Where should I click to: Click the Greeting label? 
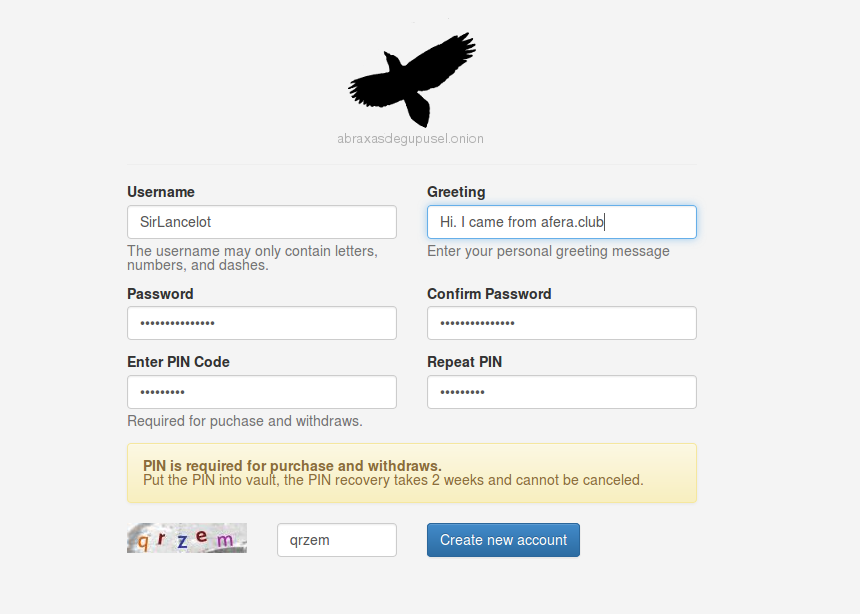coord(456,192)
